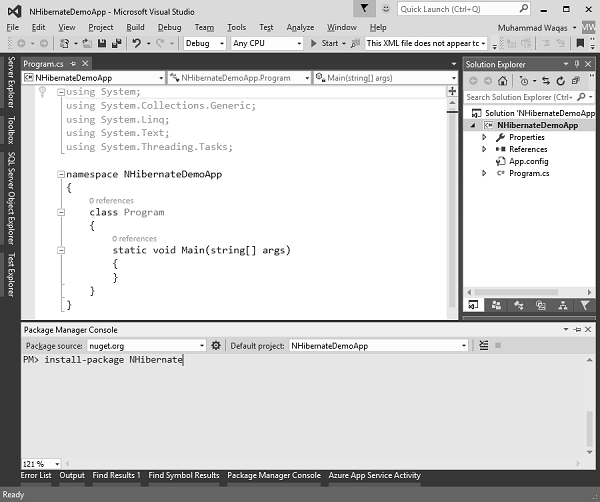Click the editor split window handle
Image resolution: width=600 pixels, height=502 pixels.
(452, 91)
